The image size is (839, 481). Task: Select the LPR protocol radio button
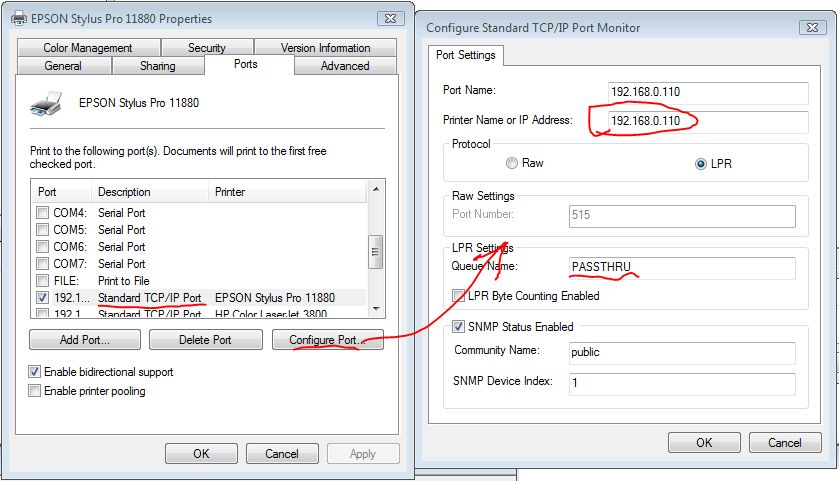click(700, 164)
